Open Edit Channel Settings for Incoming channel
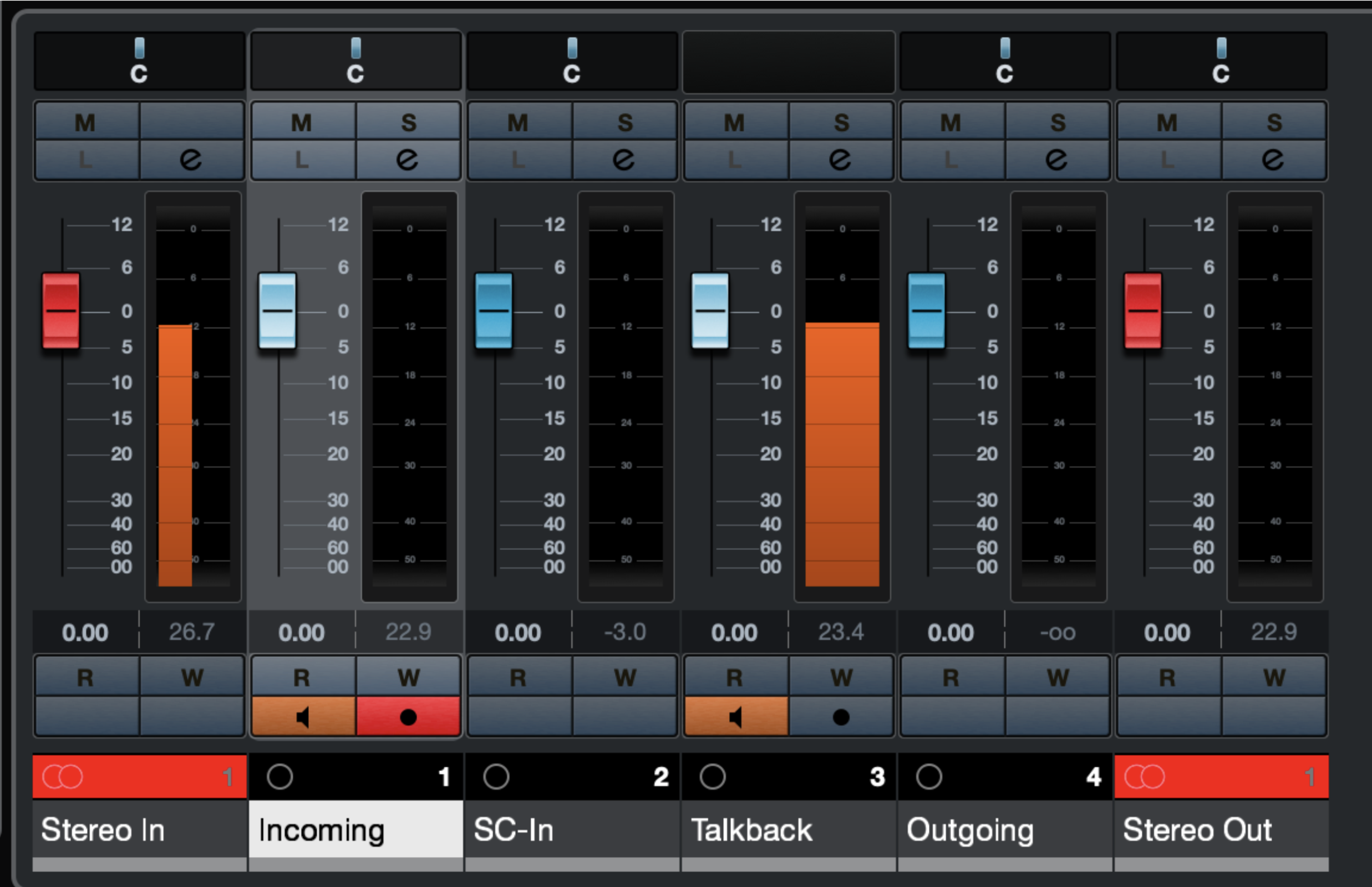Image resolution: width=1372 pixels, height=887 pixels. point(408,160)
